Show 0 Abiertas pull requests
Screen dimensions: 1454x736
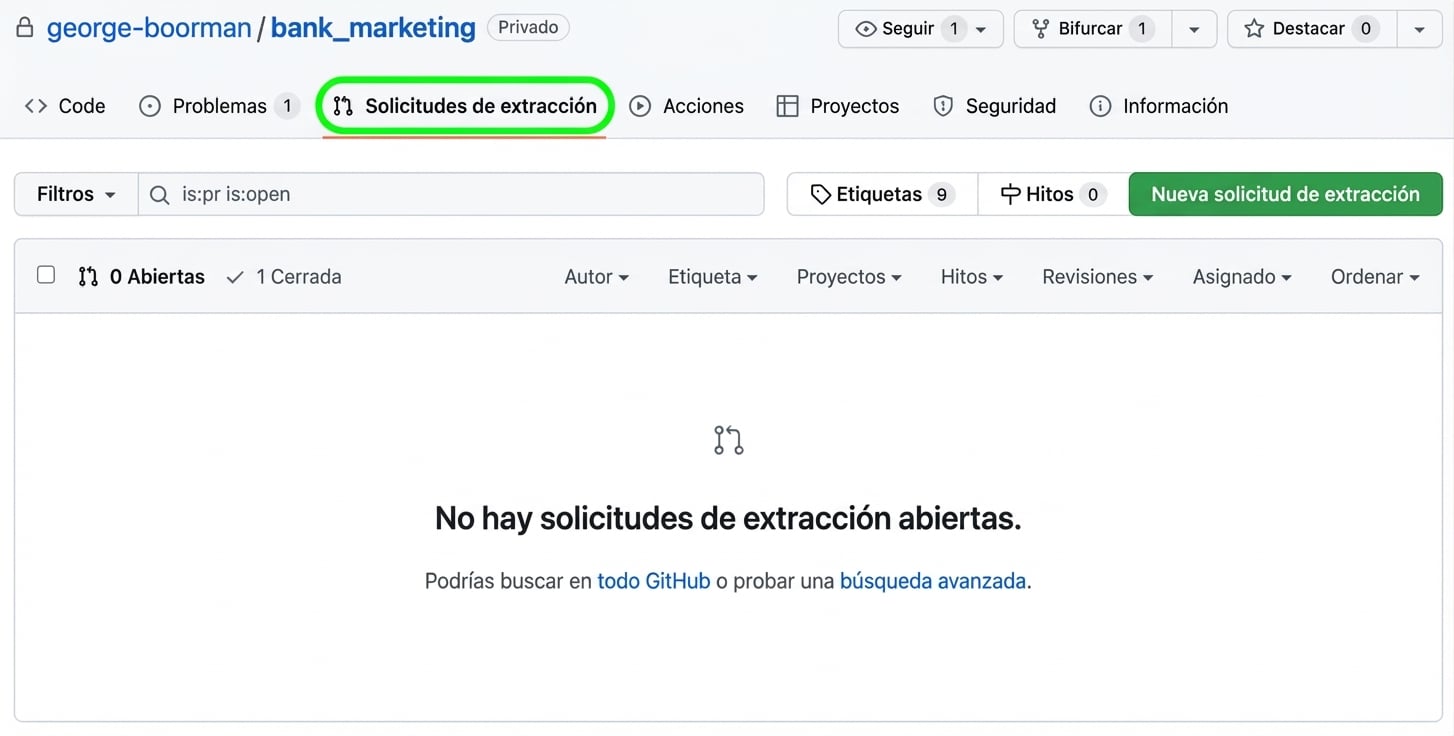pos(141,277)
